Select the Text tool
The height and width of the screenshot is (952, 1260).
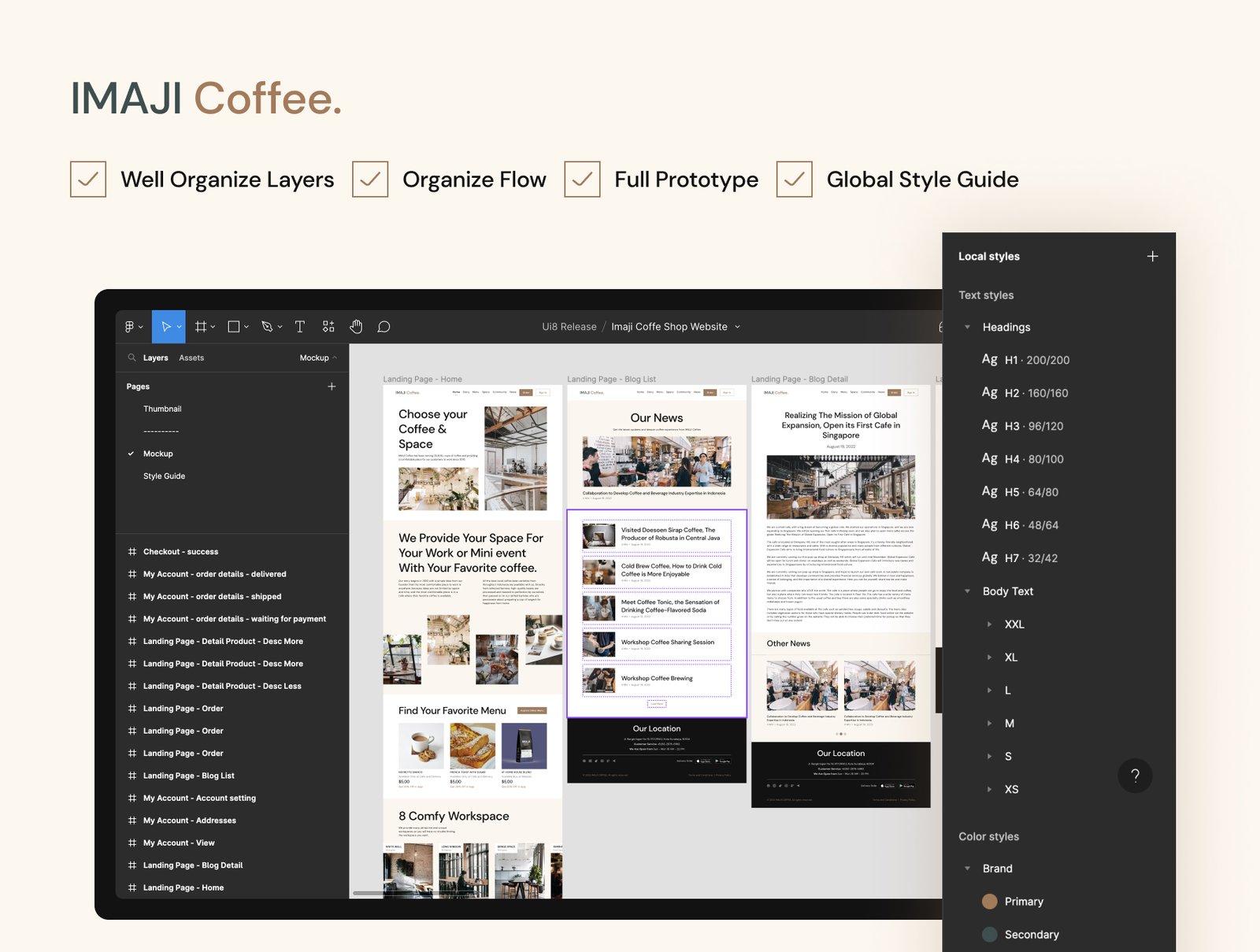(x=300, y=327)
